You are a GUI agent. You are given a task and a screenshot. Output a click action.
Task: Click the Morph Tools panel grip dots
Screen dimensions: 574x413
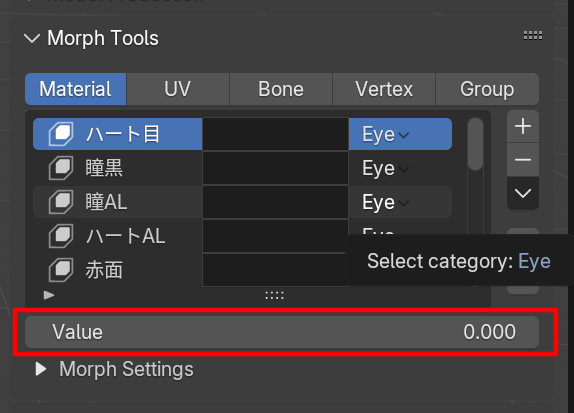coord(533,36)
